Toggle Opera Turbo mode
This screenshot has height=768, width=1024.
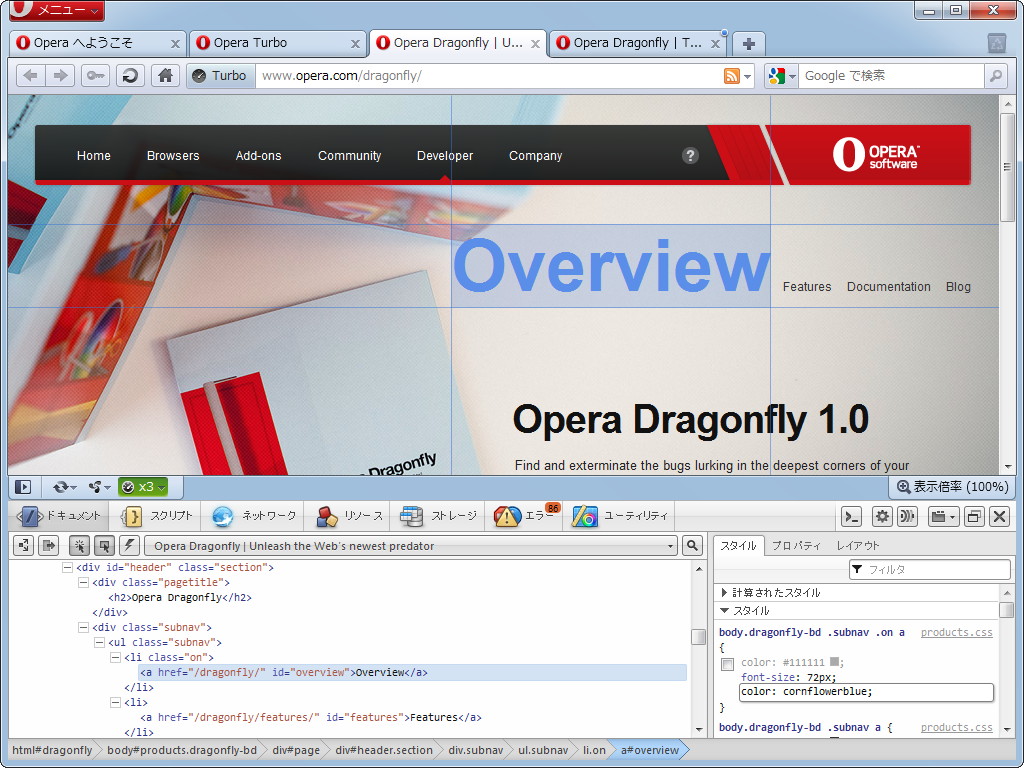pos(220,75)
